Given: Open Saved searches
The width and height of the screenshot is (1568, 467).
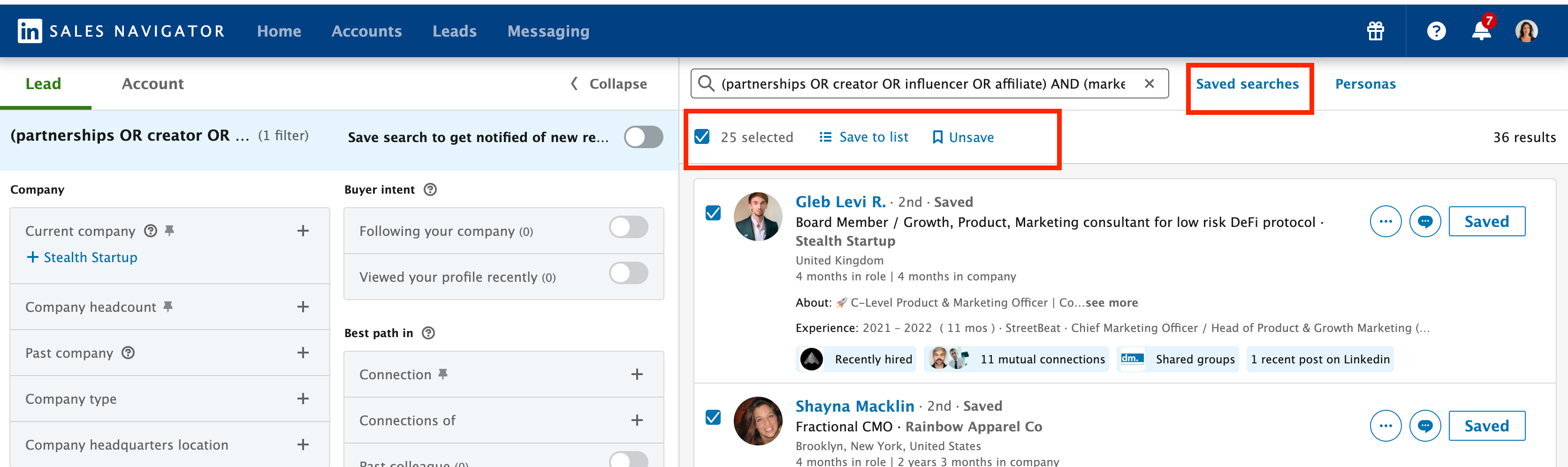Looking at the screenshot, I should point(1247,84).
